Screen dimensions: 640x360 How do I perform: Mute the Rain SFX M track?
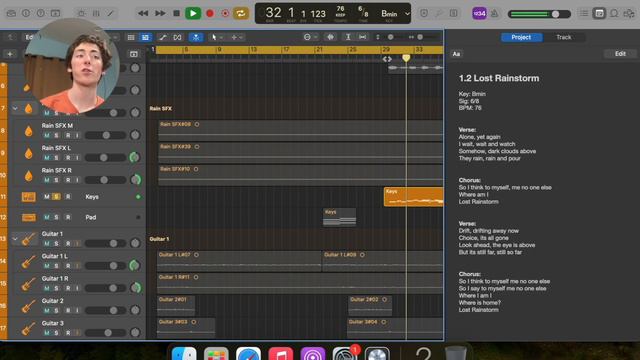(47, 135)
